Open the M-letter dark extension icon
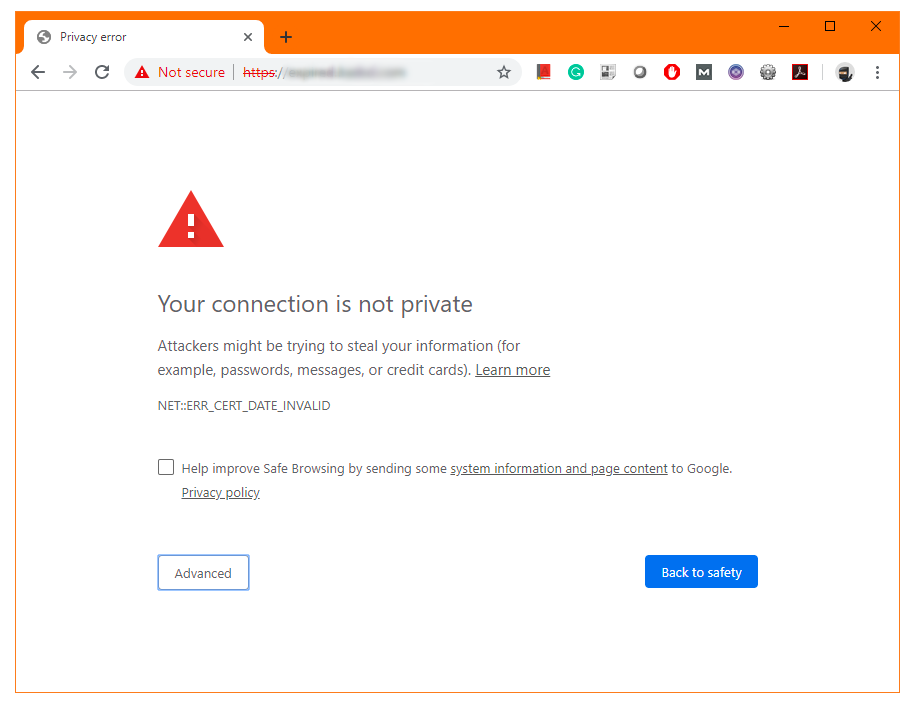 click(704, 72)
